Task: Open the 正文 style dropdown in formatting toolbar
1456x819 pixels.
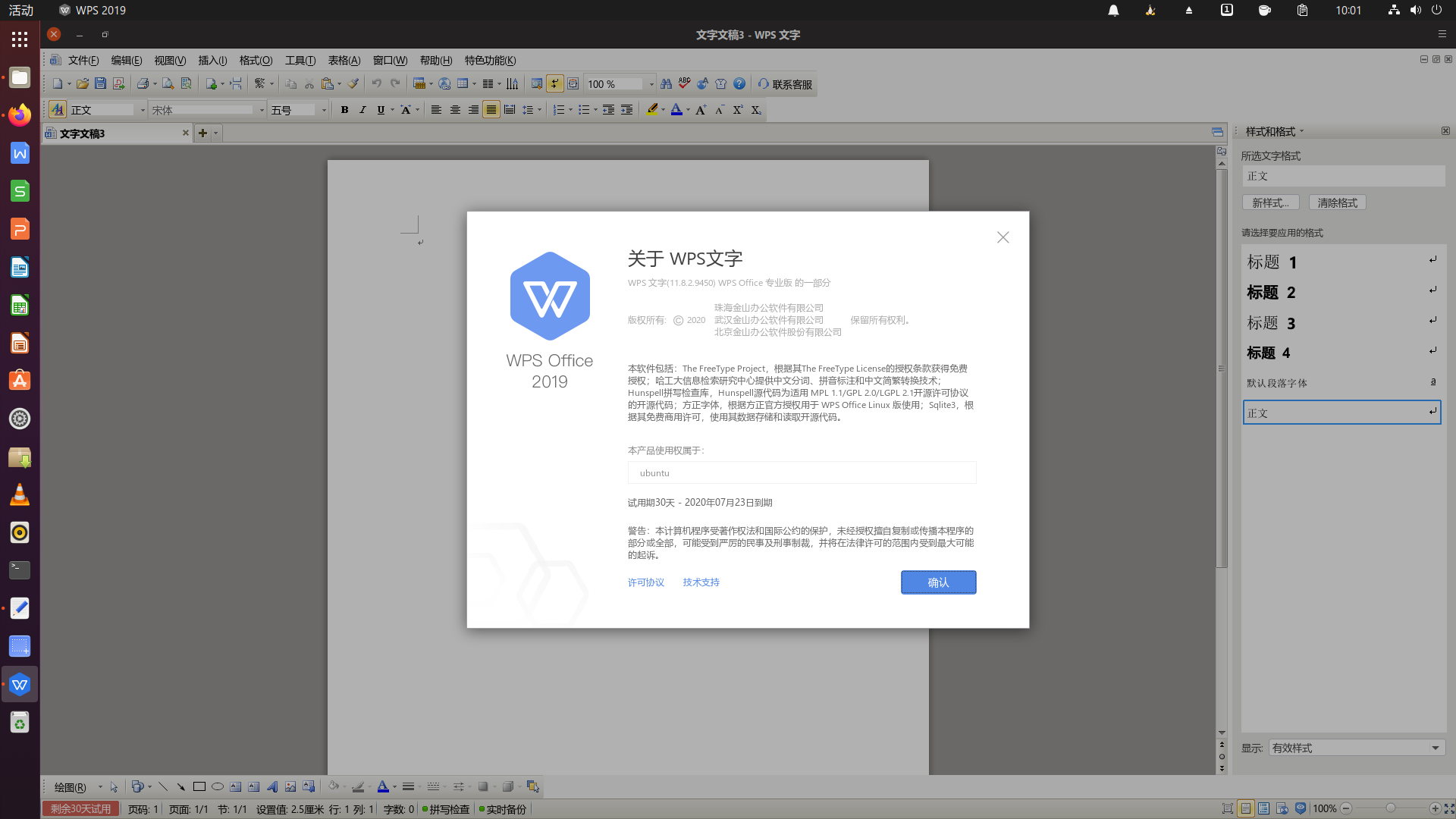Action: point(143,110)
